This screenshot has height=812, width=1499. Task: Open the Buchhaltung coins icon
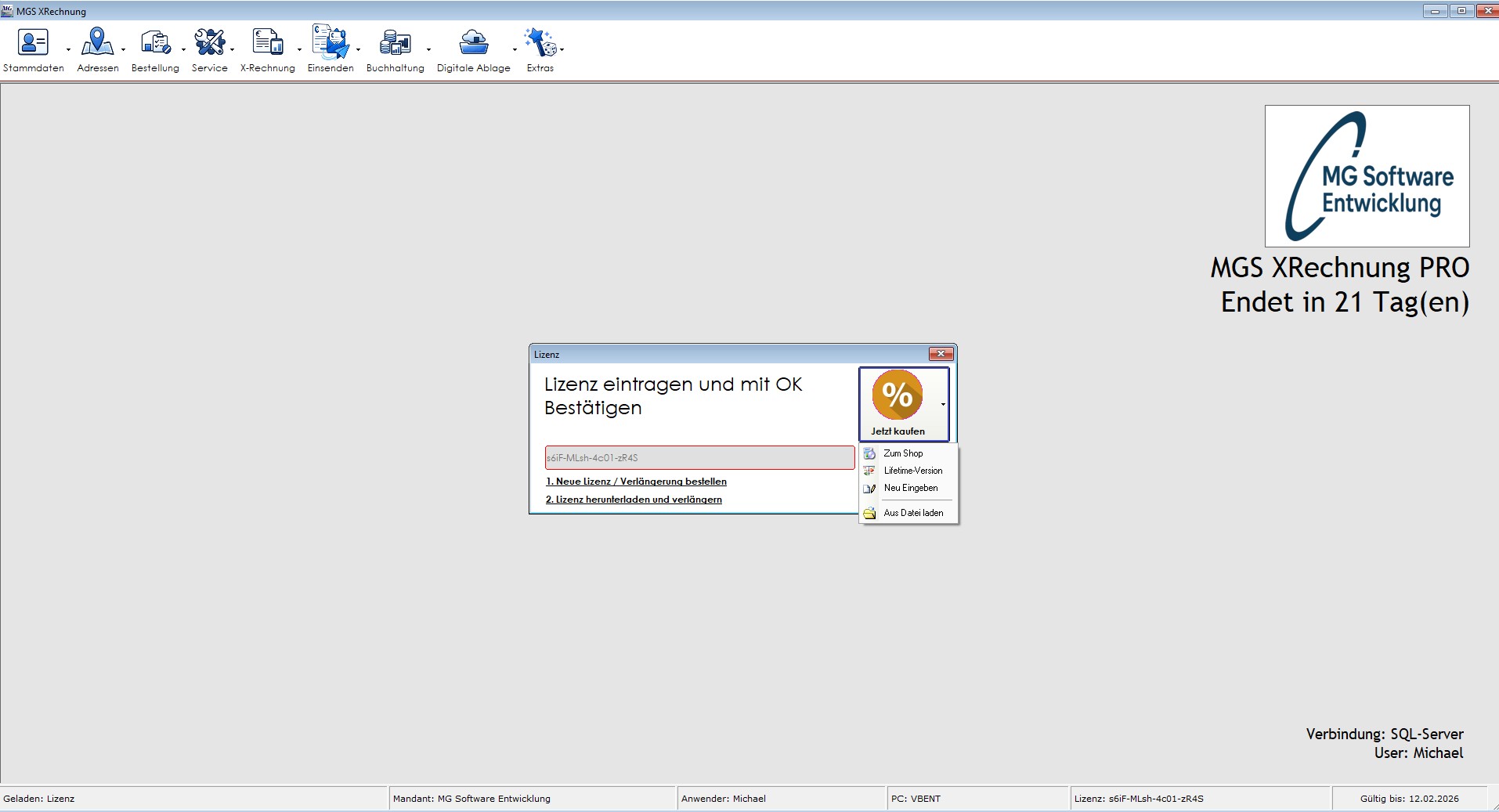(x=395, y=43)
